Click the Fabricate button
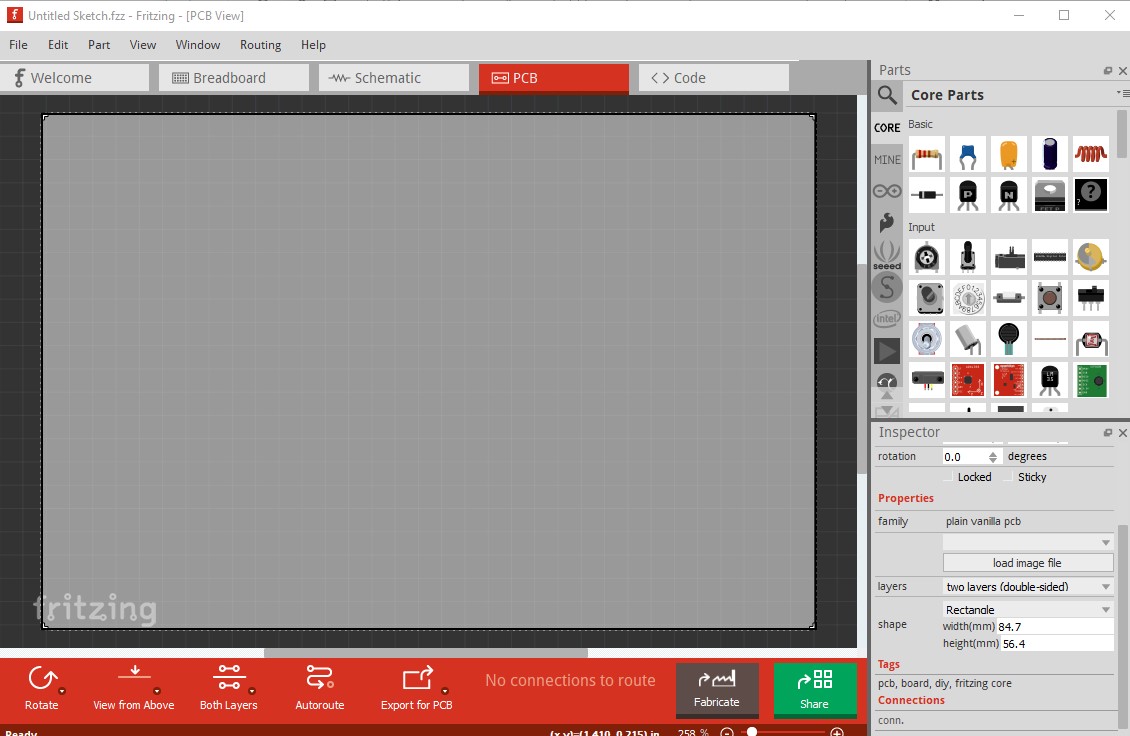This screenshot has width=1130, height=736. click(717, 690)
